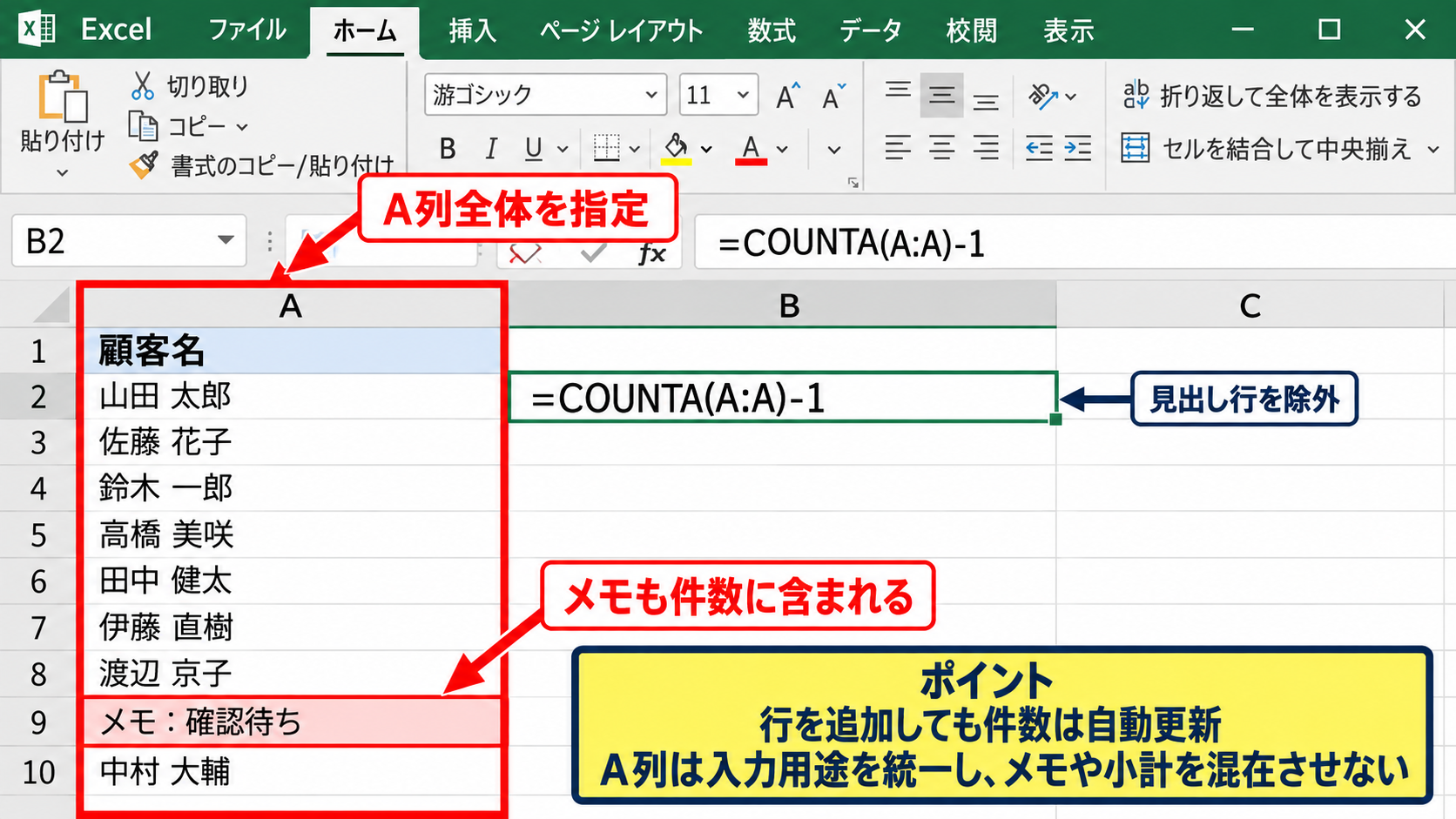Click cell 顧客名
1456x819 pixels.
click(x=292, y=351)
